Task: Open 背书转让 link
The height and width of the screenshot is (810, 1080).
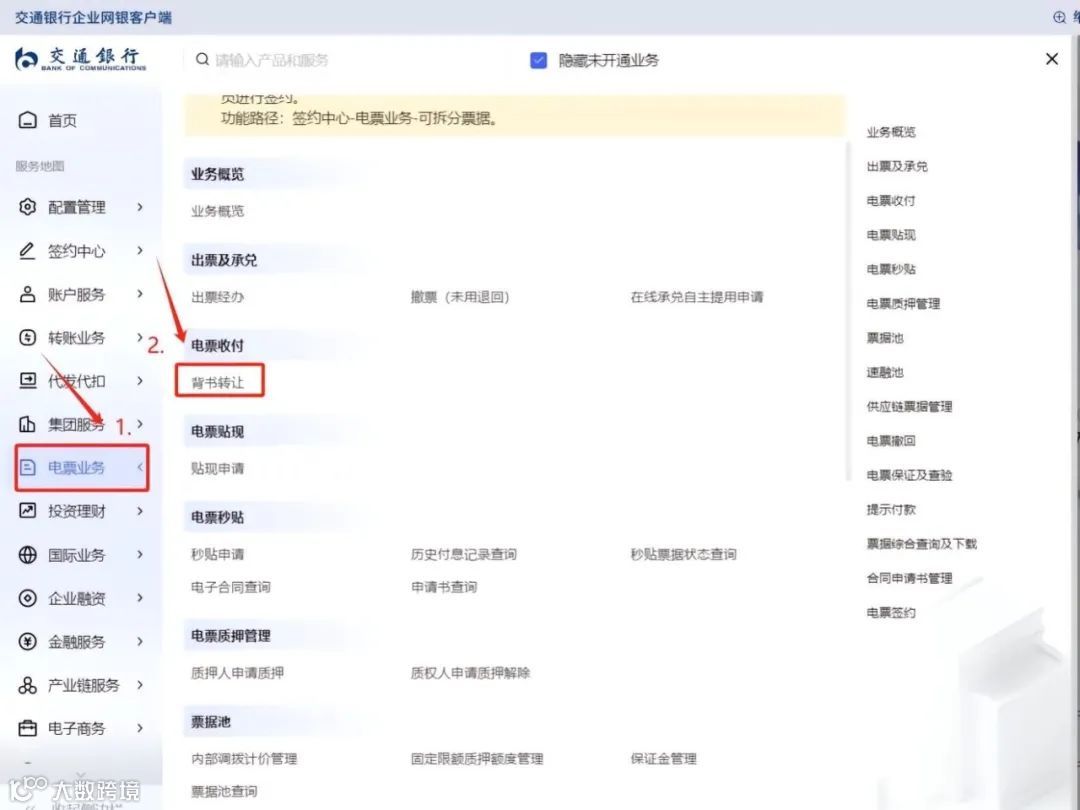Action: [218, 382]
